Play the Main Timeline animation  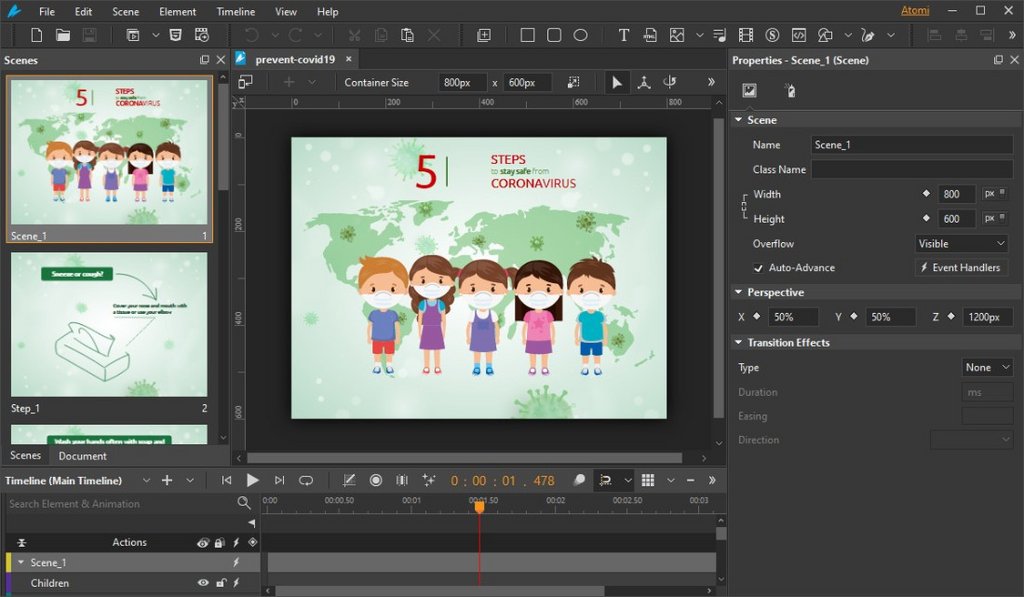(x=253, y=481)
